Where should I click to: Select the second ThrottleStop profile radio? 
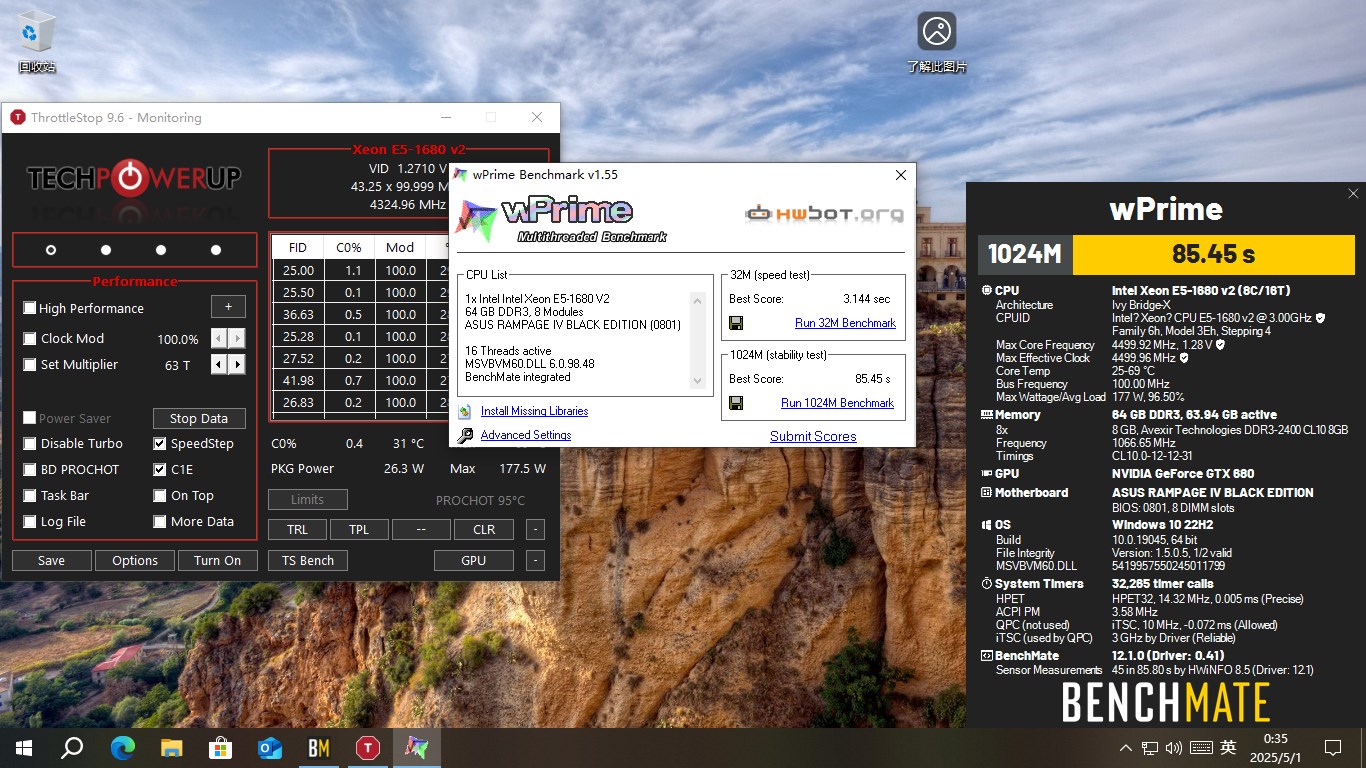(106, 250)
